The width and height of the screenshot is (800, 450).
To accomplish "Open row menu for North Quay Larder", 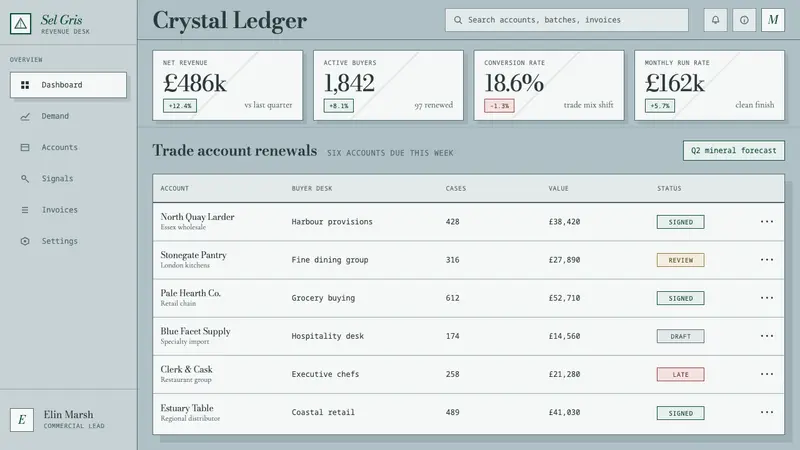I will pos(767,221).
